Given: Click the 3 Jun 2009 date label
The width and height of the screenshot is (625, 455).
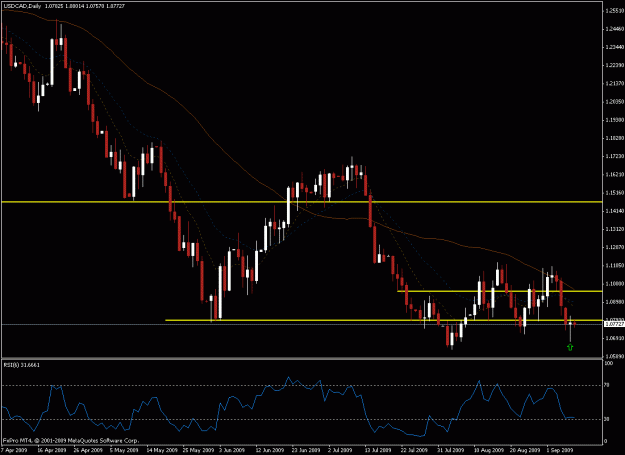Looking at the screenshot, I should click(x=232, y=450).
